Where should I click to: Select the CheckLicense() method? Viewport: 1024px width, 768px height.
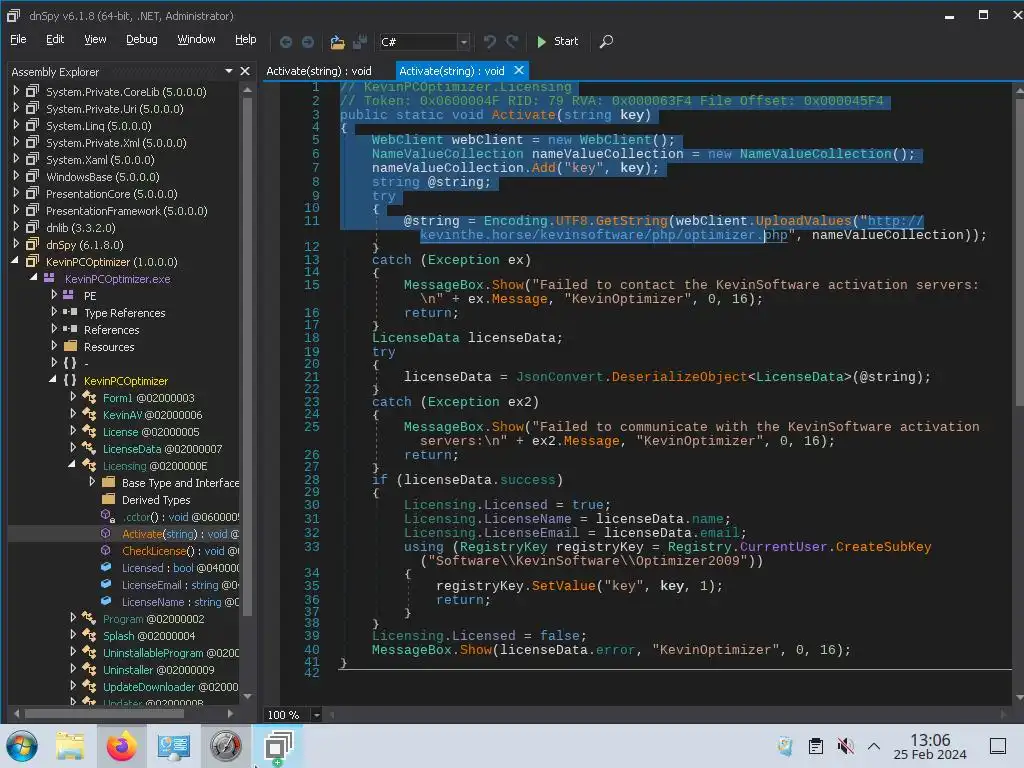pos(180,551)
